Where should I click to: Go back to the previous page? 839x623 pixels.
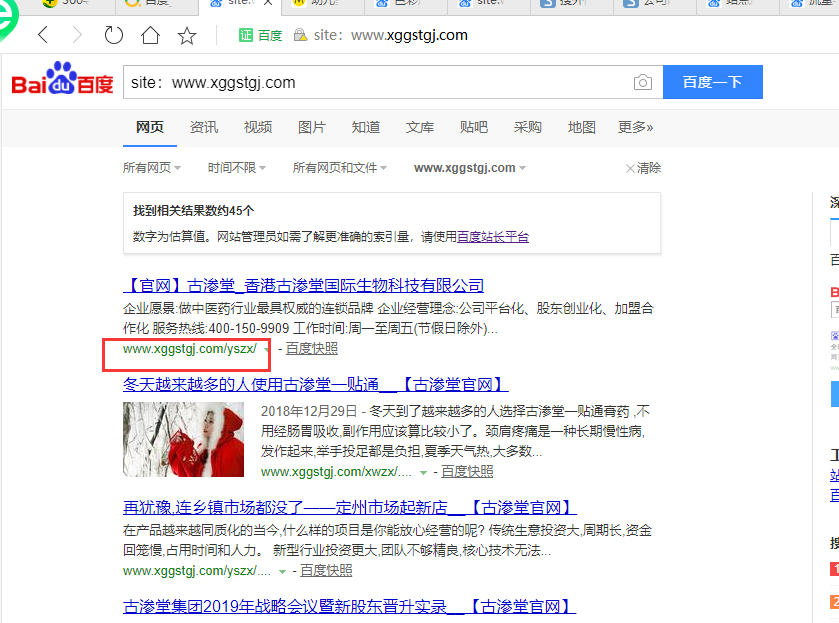[43, 35]
